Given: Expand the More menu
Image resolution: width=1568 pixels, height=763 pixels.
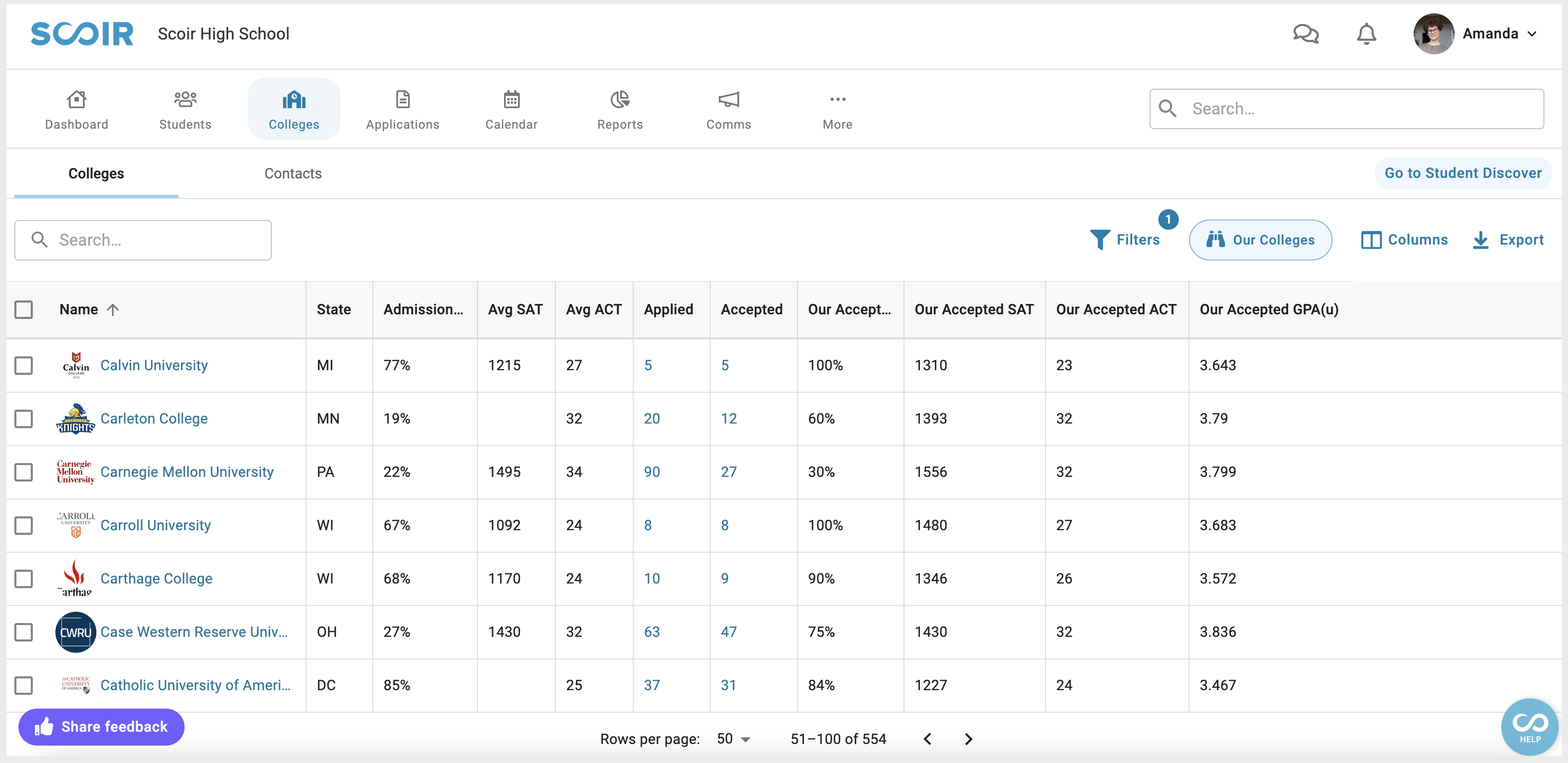Looking at the screenshot, I should [837, 110].
